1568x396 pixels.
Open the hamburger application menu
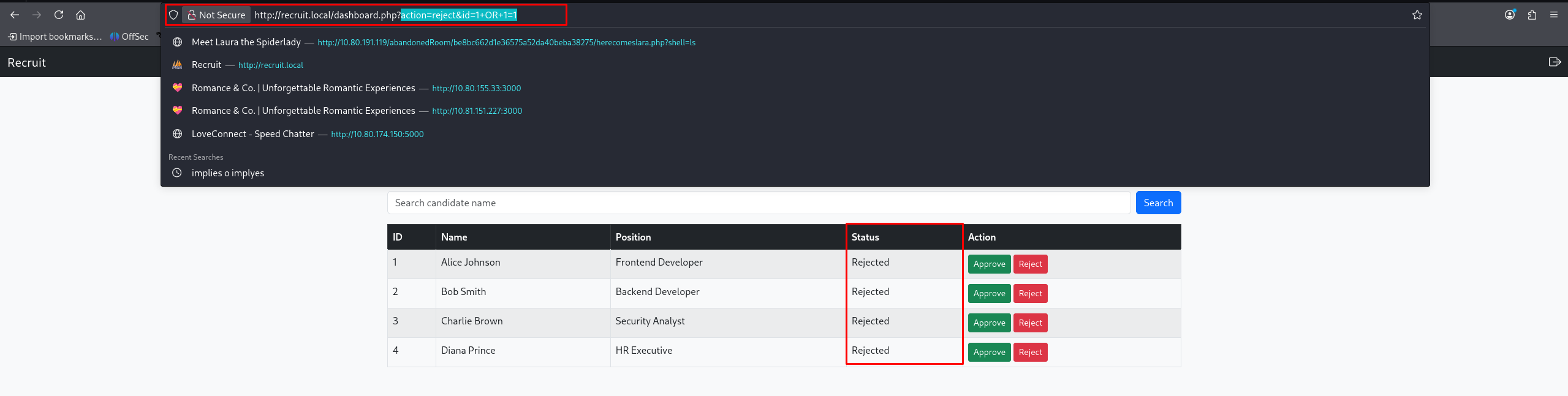pos(1554,15)
